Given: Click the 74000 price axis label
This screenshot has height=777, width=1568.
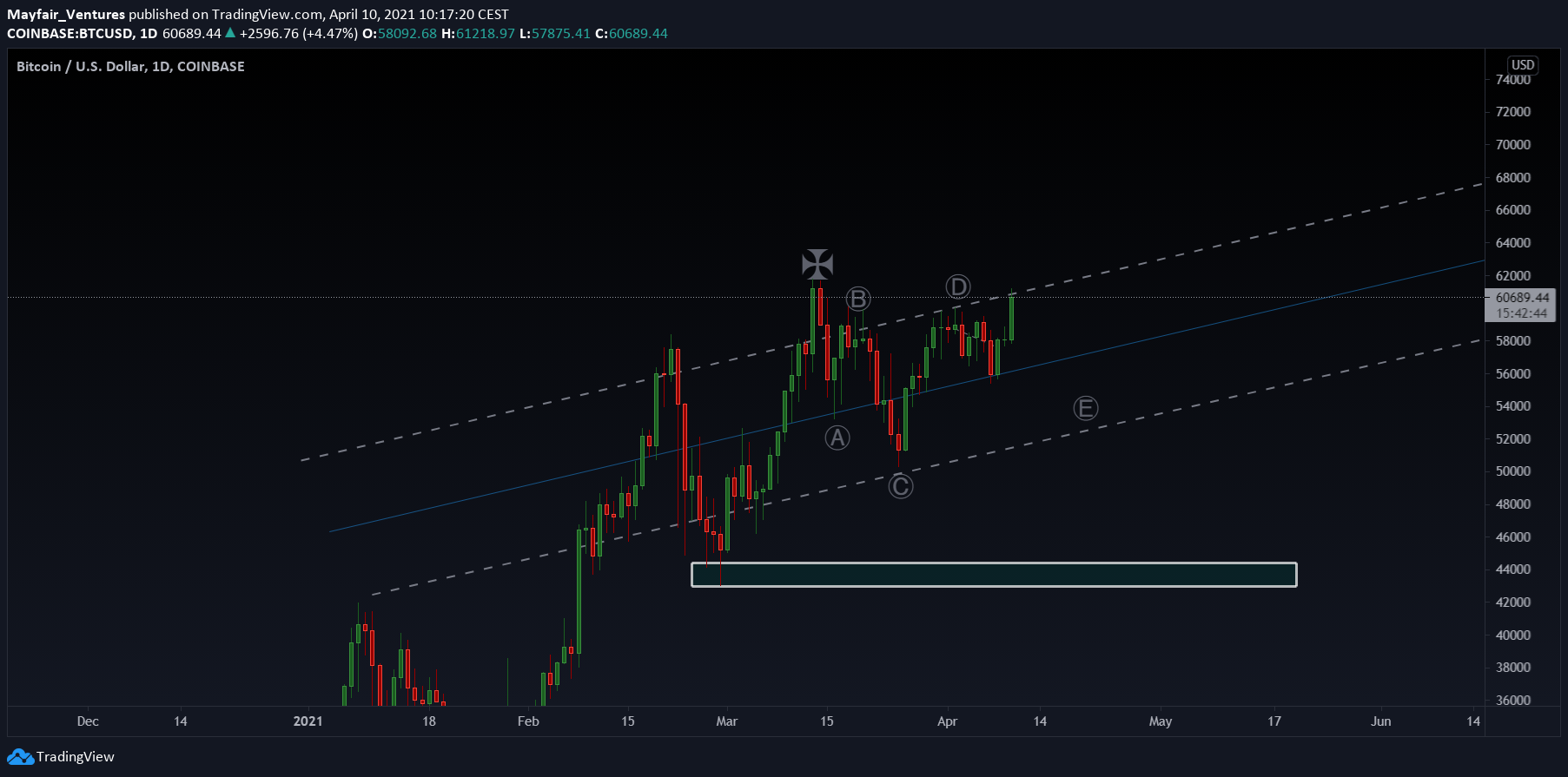Looking at the screenshot, I should coord(1513,79).
